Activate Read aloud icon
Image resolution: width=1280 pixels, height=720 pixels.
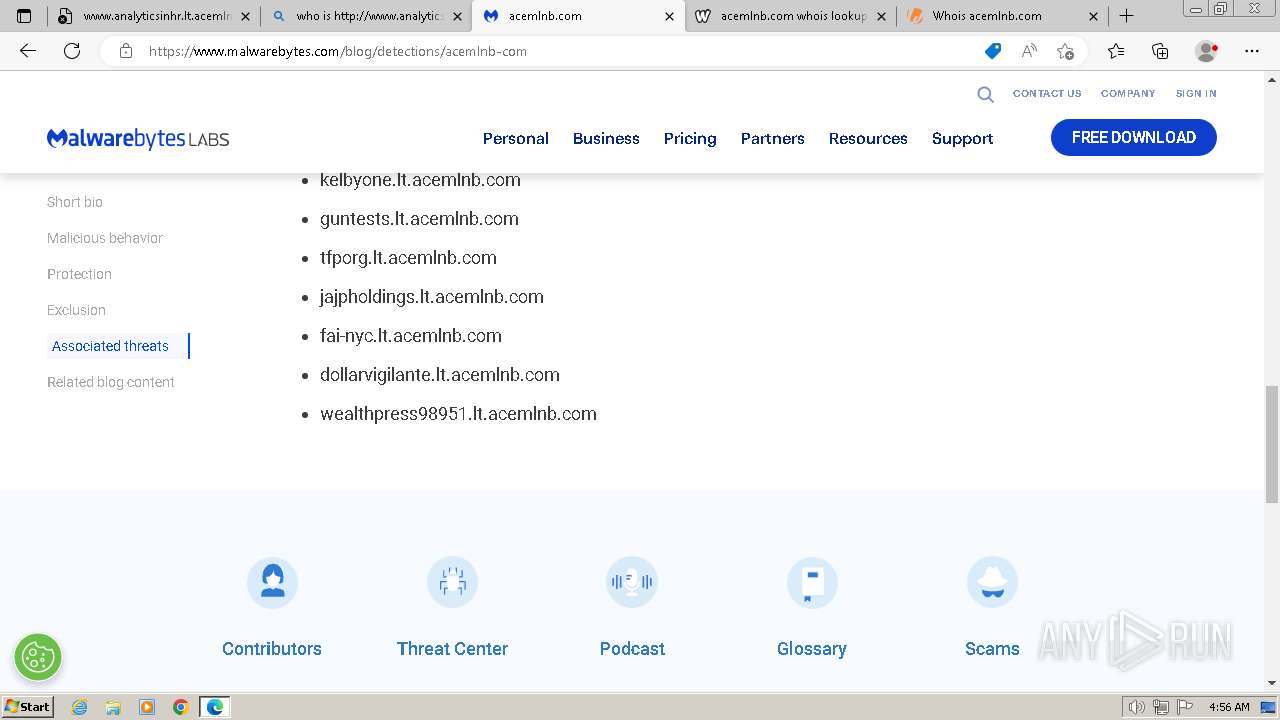point(1029,51)
